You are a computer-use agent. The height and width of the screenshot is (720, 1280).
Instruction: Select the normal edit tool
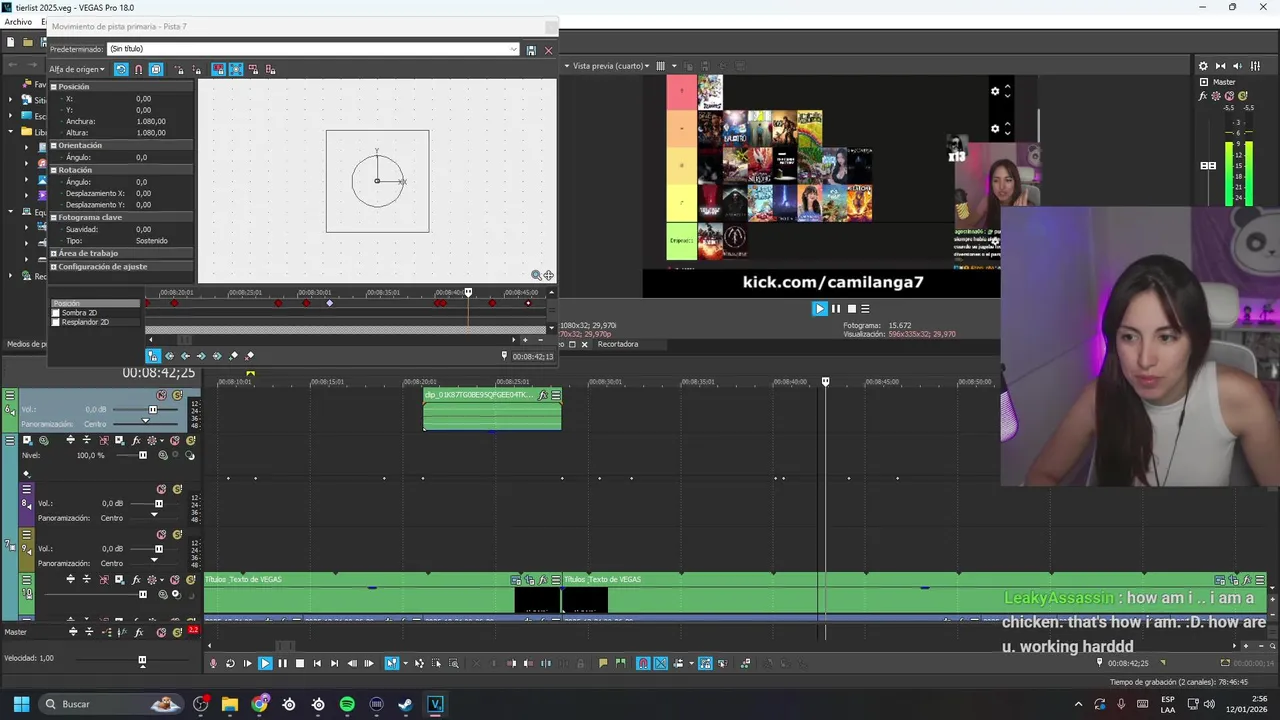392,663
